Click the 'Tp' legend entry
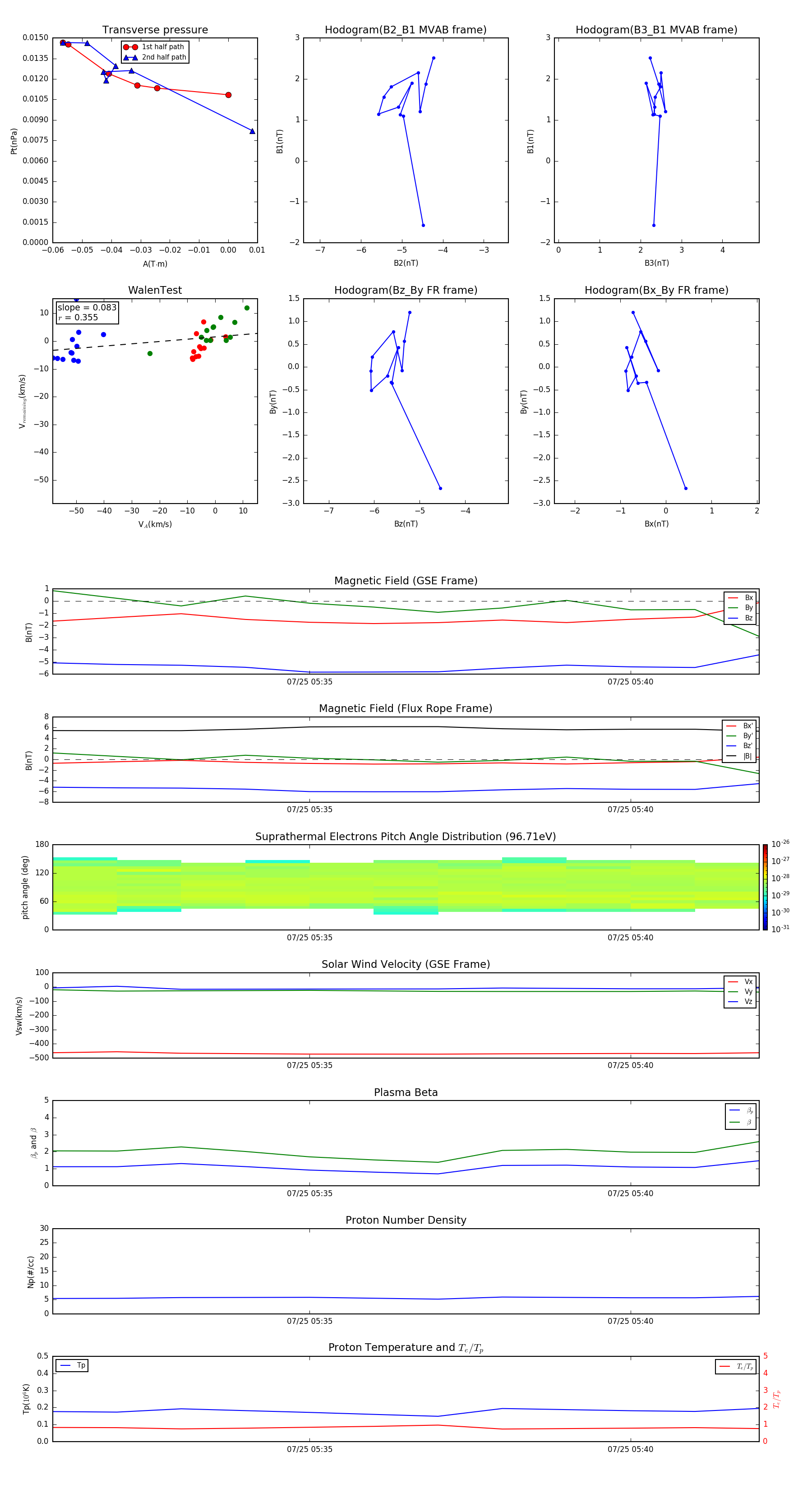The width and height of the screenshot is (812, 1489). tap(72, 1366)
